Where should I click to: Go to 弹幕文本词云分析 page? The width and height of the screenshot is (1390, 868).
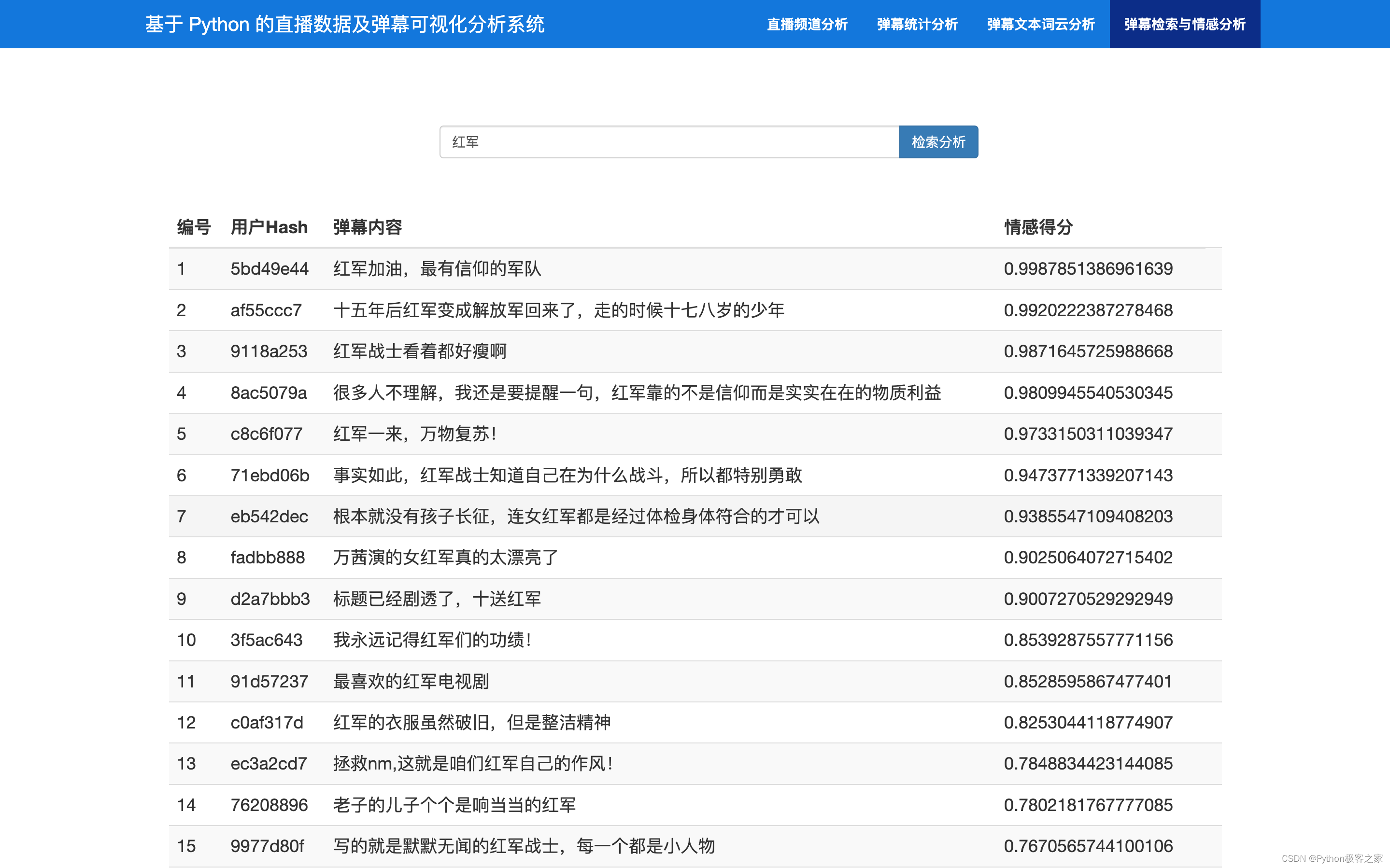point(1040,24)
